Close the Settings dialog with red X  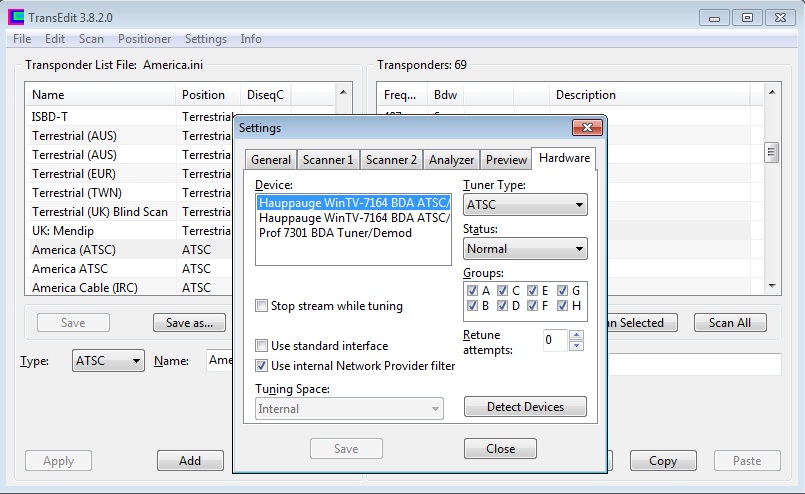[x=586, y=128]
